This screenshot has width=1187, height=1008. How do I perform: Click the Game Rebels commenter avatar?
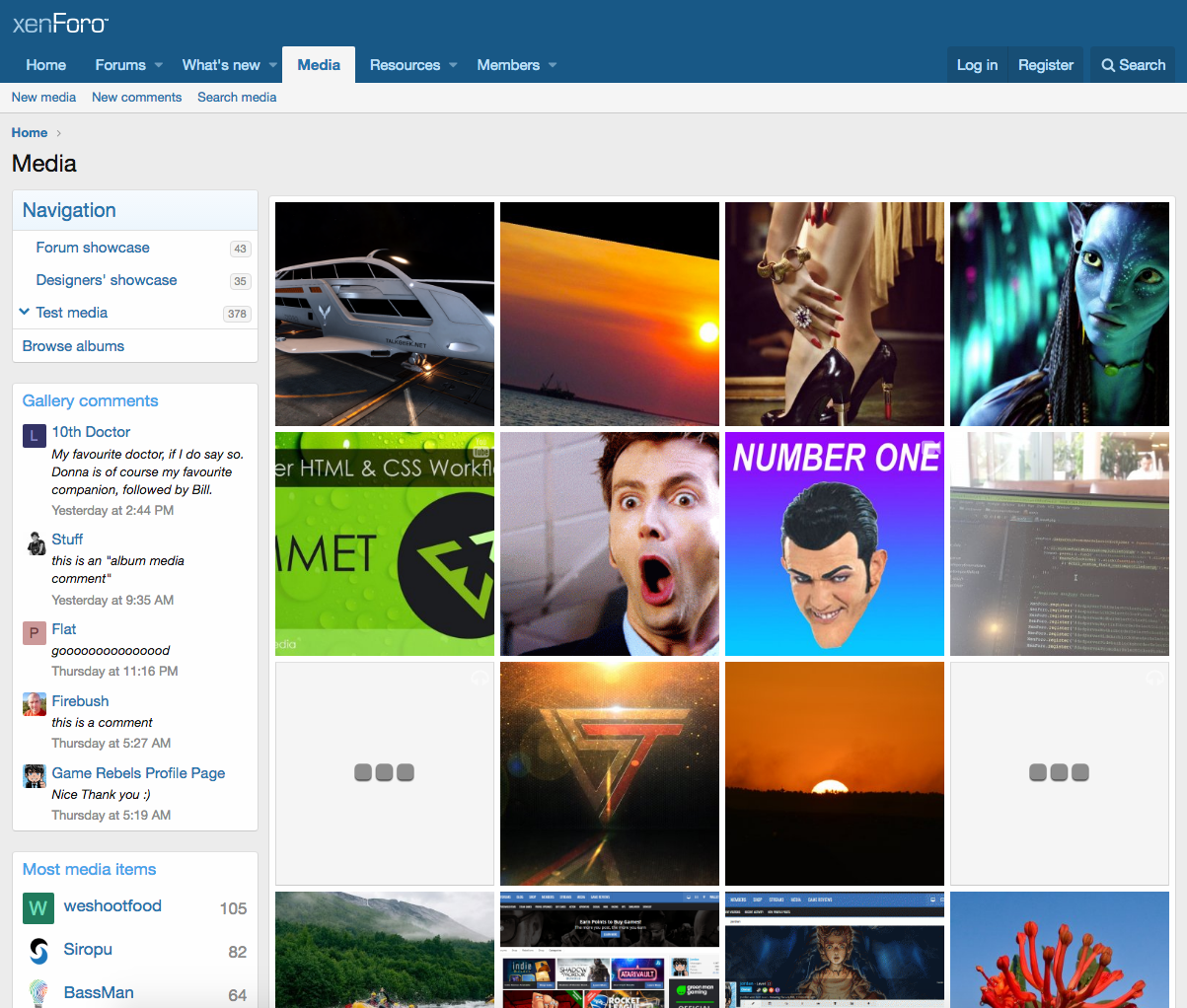[35, 776]
